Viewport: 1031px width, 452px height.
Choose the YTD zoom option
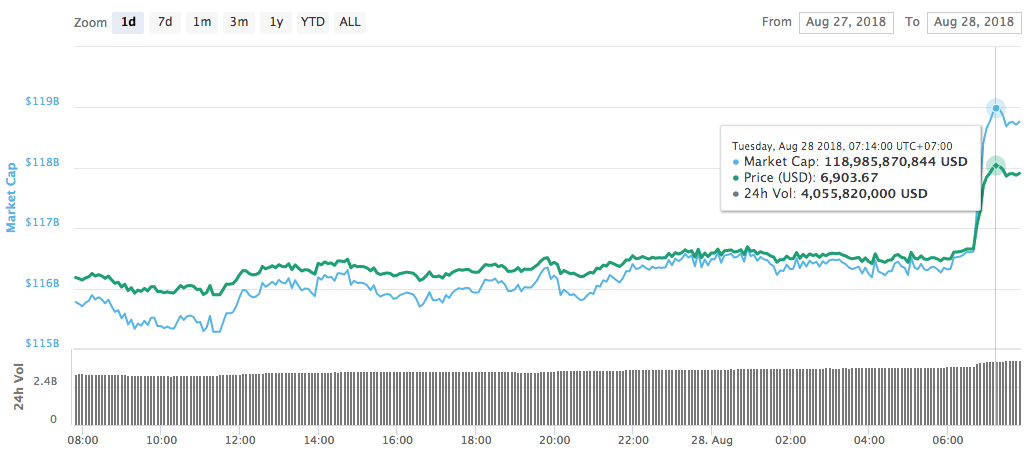click(x=313, y=22)
